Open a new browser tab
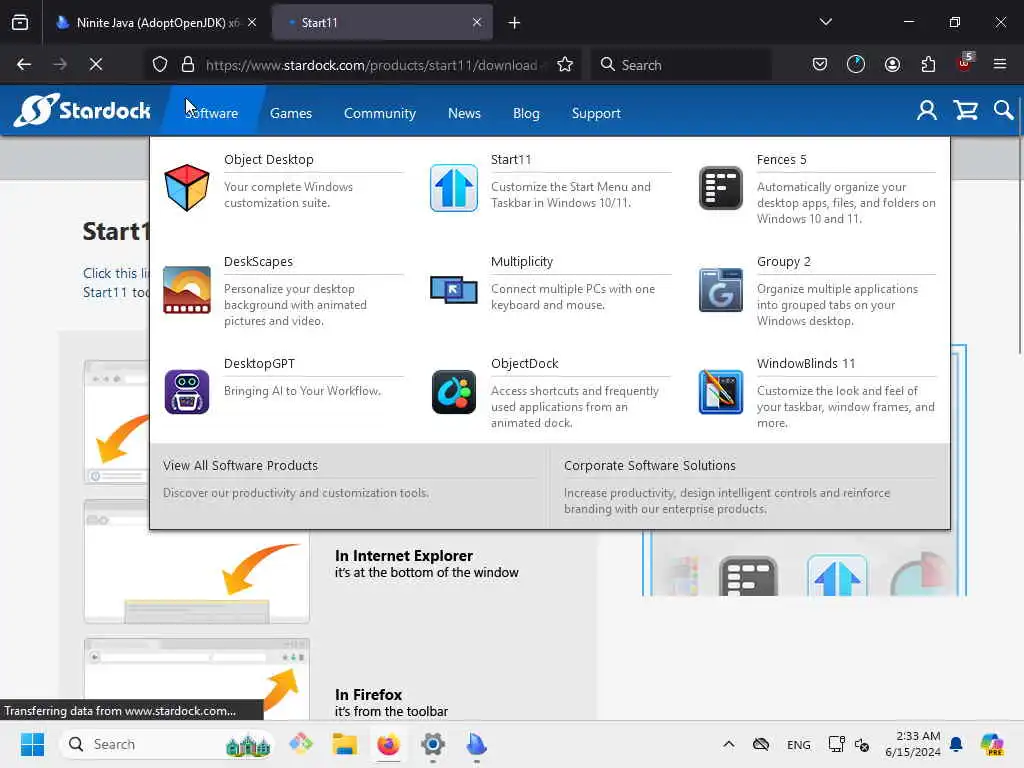The height and width of the screenshot is (768, 1024). 514,23
